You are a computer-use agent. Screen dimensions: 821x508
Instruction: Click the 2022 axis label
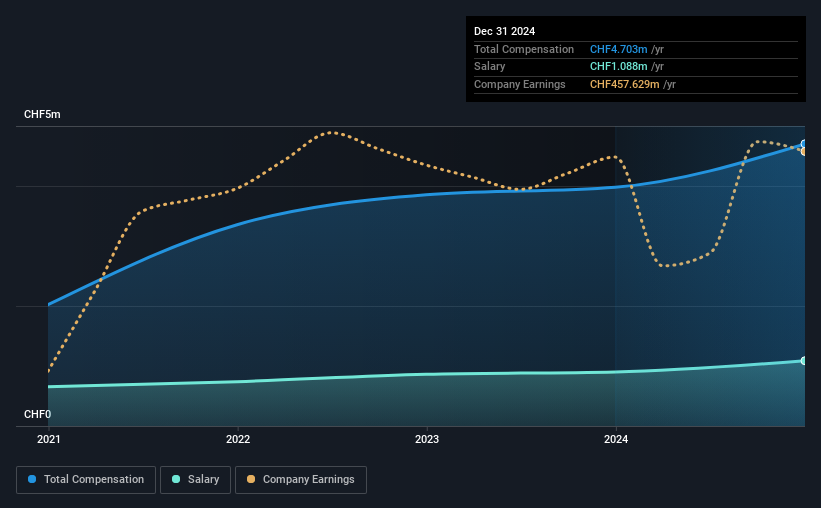(x=238, y=439)
